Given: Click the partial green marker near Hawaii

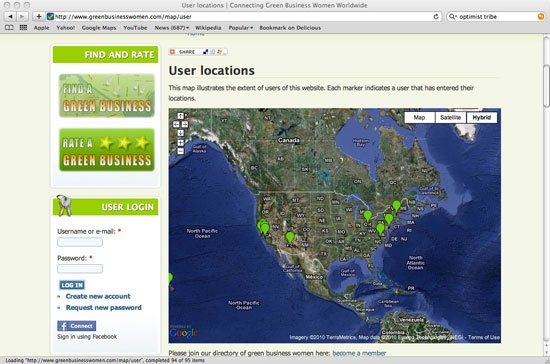Looking at the screenshot, I should pos(170,279).
